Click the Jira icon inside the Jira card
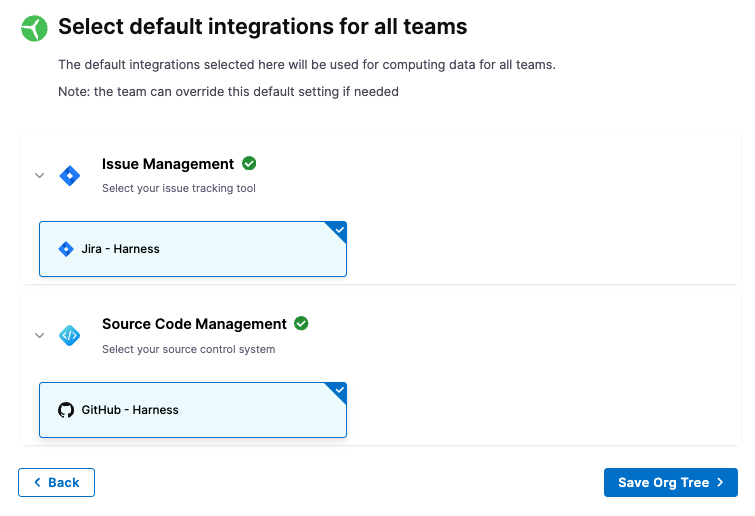This screenshot has width=755, height=516. coord(66,249)
